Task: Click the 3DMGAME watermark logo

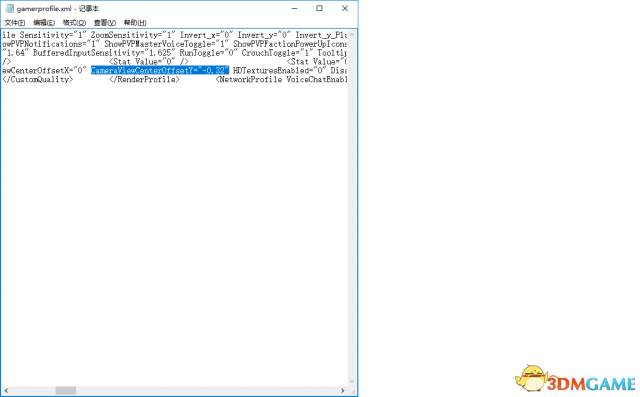Action: [x=576, y=379]
